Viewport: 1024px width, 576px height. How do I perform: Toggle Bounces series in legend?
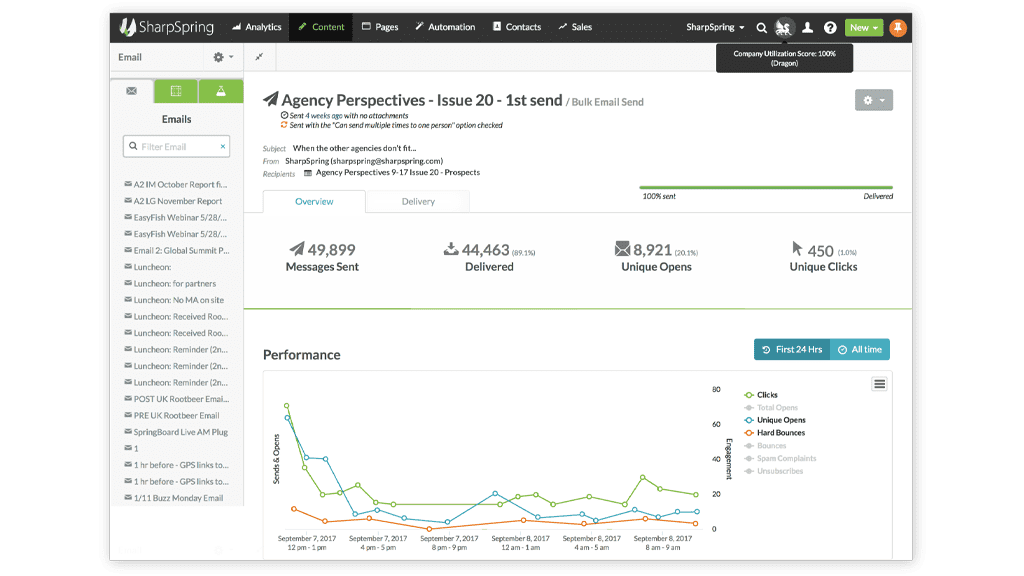point(765,445)
